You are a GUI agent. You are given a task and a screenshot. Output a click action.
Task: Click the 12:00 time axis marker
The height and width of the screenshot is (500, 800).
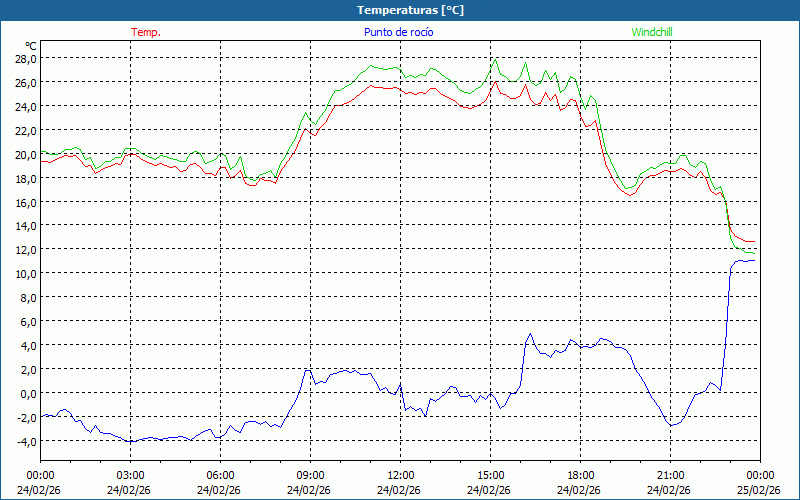click(x=400, y=475)
